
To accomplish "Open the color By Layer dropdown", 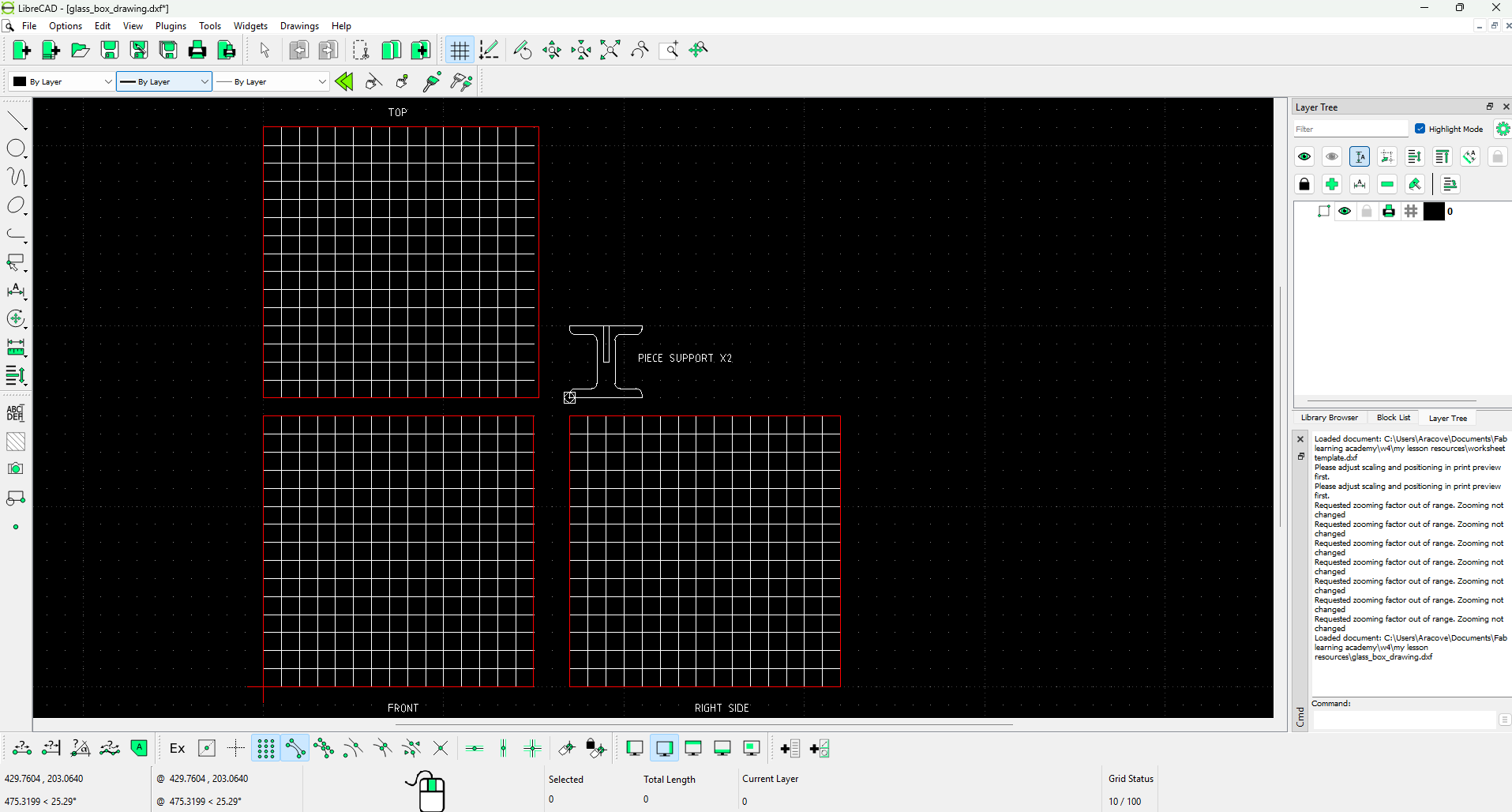I will pos(62,81).
